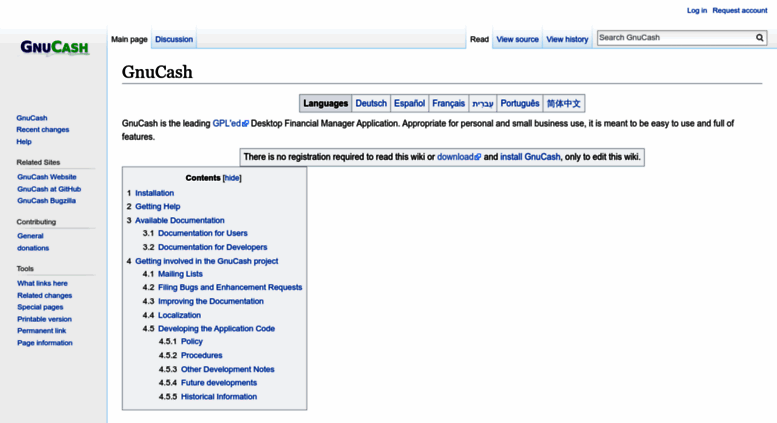Open the View source tab

[x=517, y=39]
